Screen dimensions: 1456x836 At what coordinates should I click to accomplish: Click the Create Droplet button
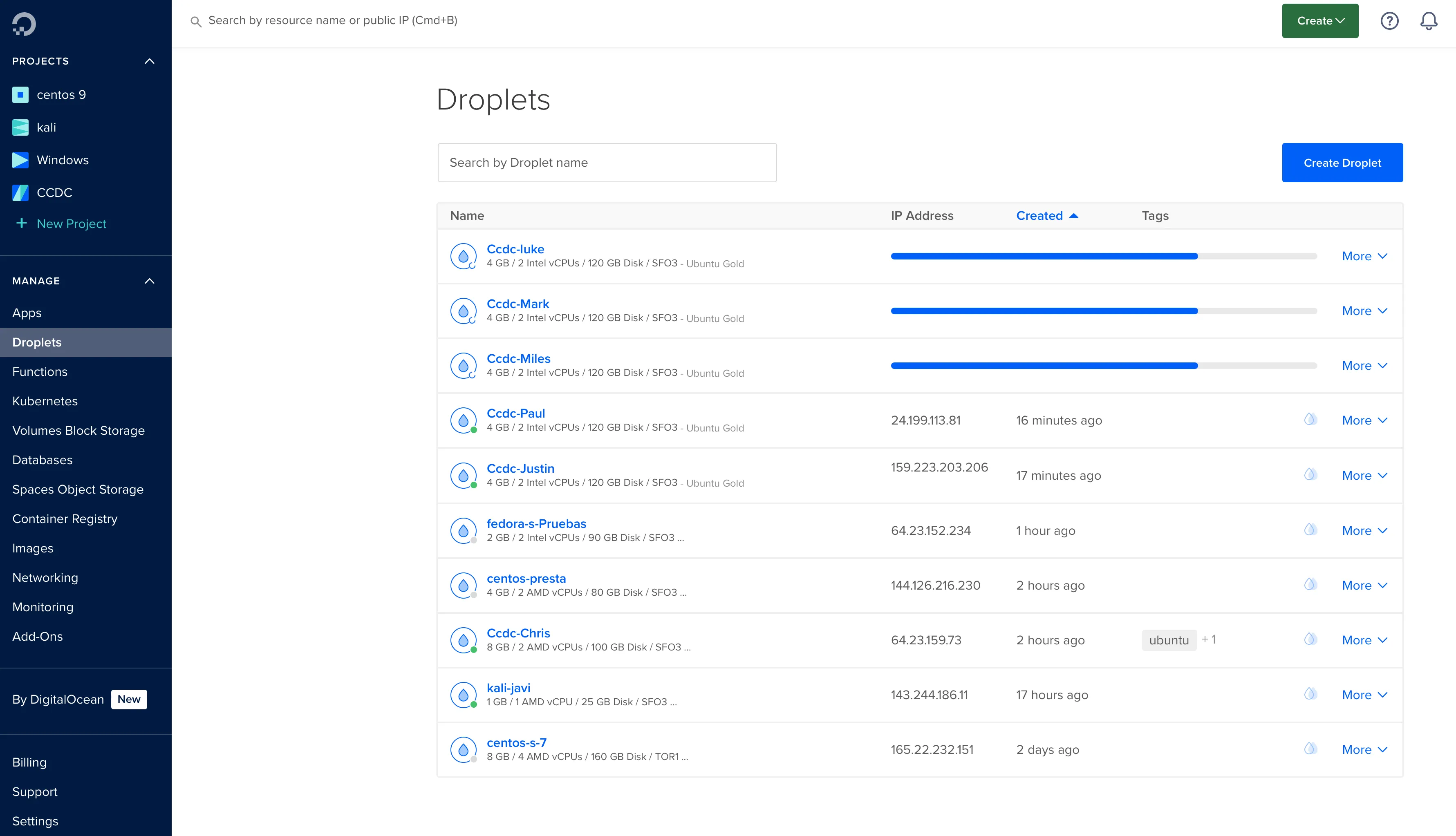tap(1342, 163)
